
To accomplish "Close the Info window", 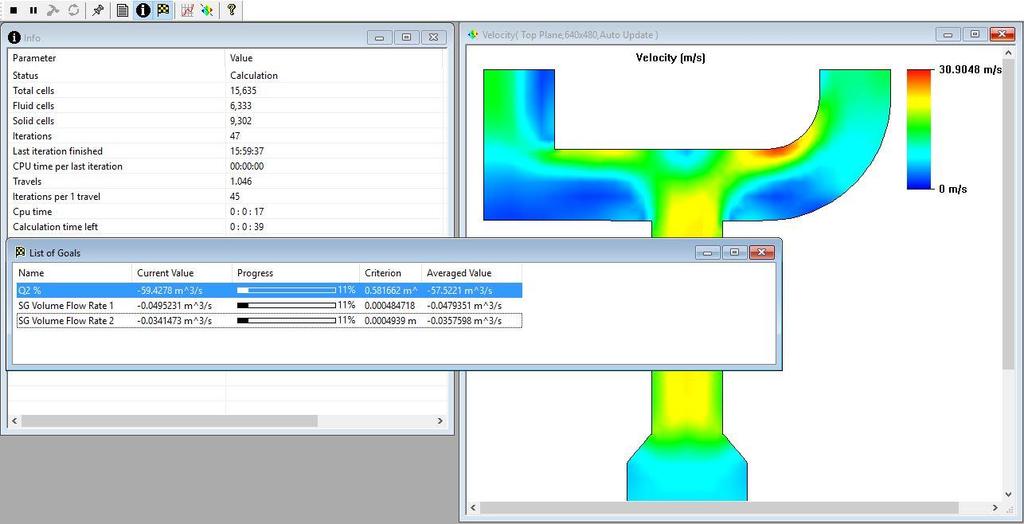I will [434, 37].
